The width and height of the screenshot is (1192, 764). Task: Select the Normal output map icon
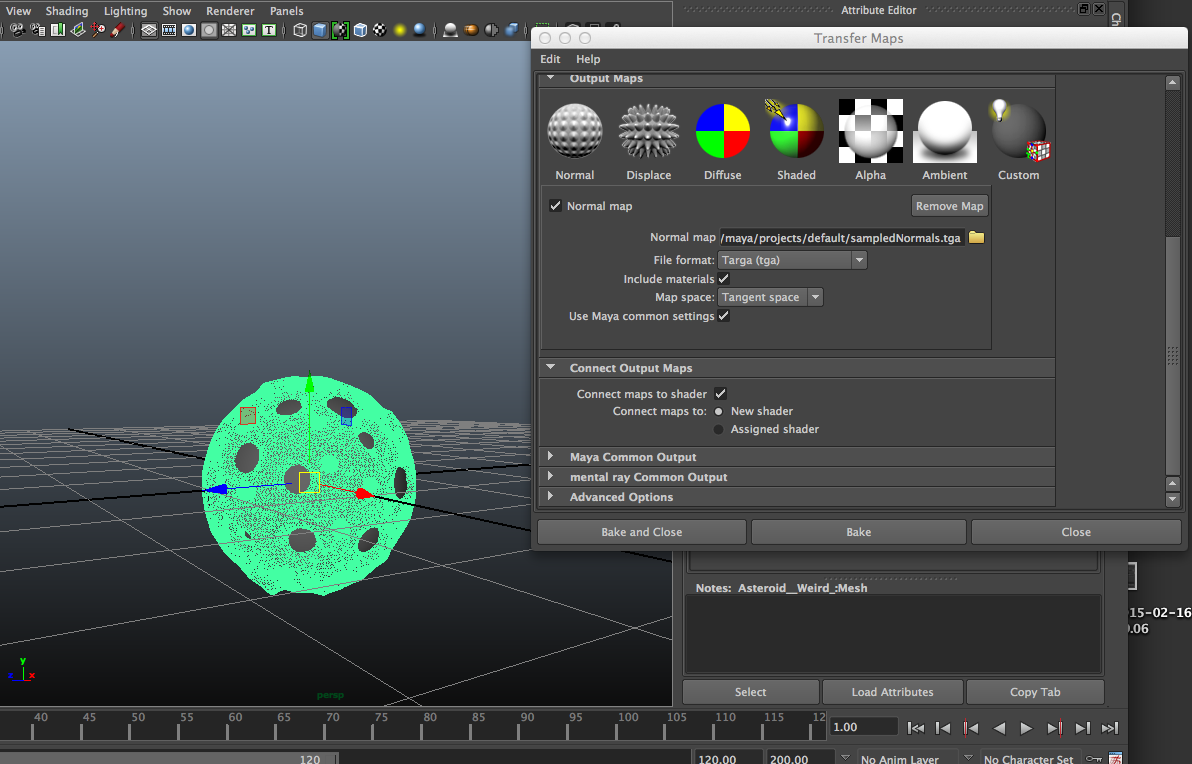pyautogui.click(x=575, y=131)
